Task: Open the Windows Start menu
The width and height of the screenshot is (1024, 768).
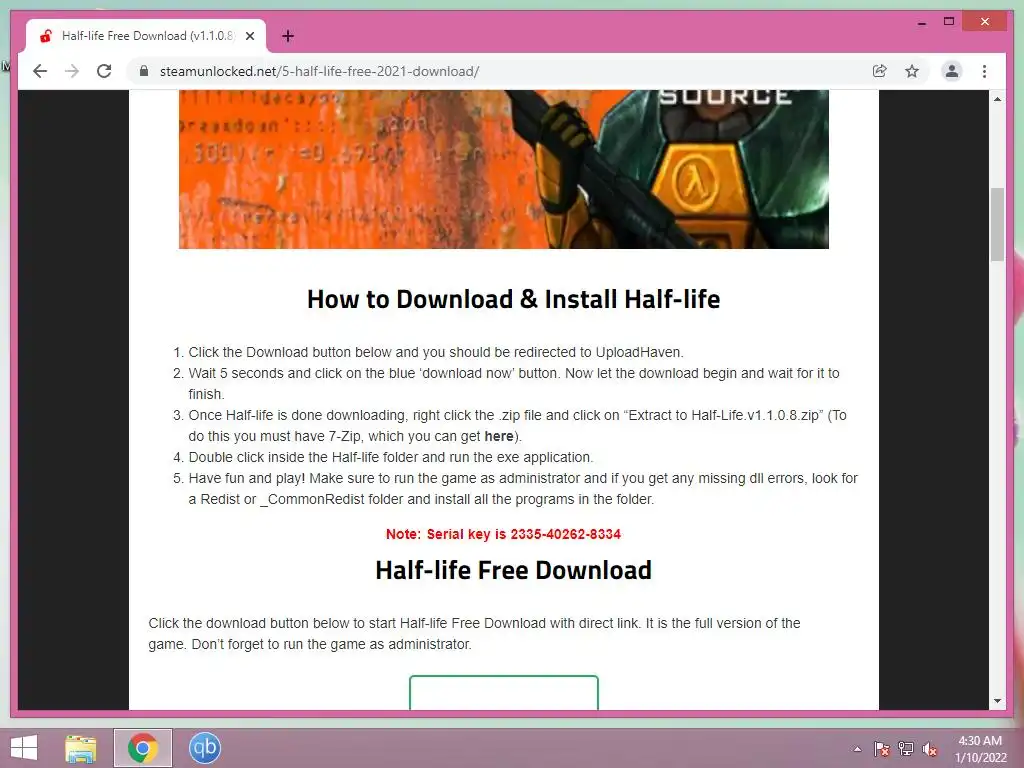Action: tap(24, 748)
